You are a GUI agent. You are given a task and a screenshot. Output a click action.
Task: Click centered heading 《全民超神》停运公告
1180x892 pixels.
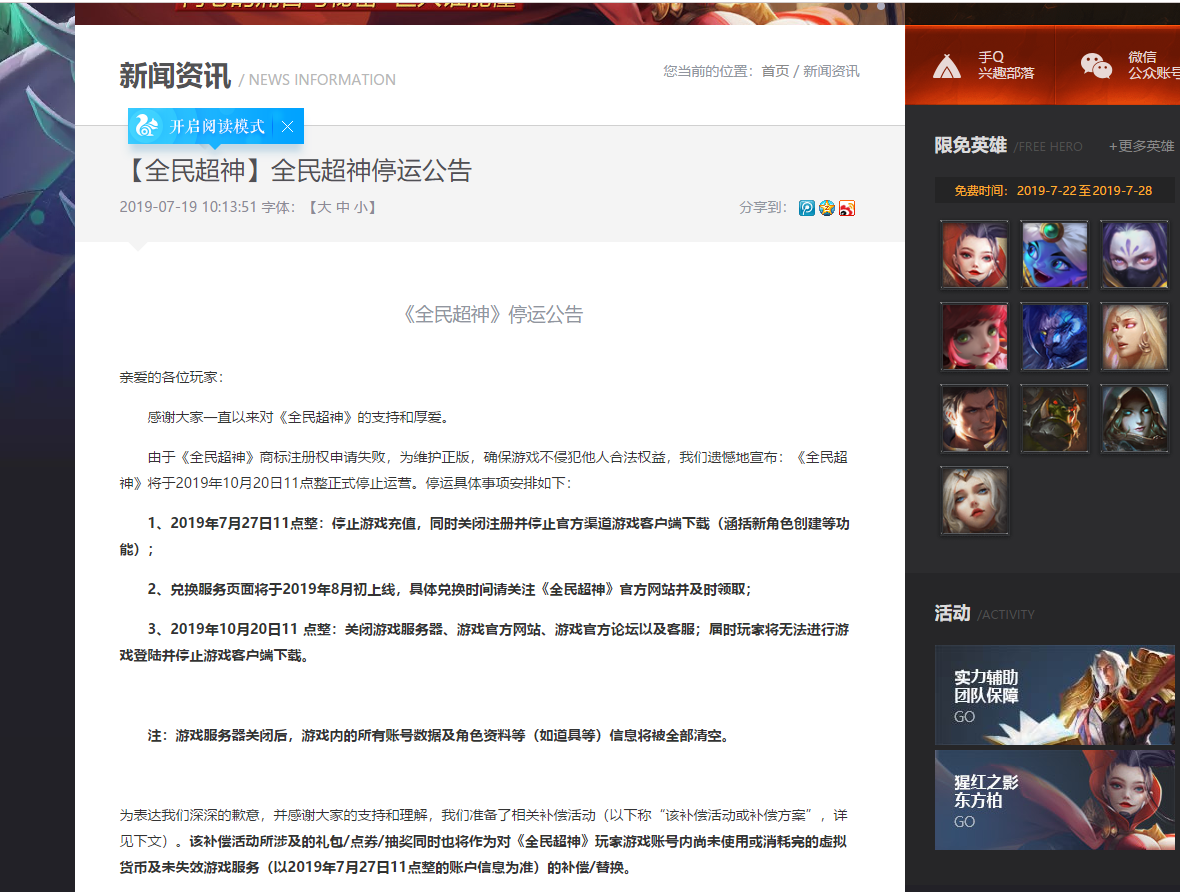[491, 314]
